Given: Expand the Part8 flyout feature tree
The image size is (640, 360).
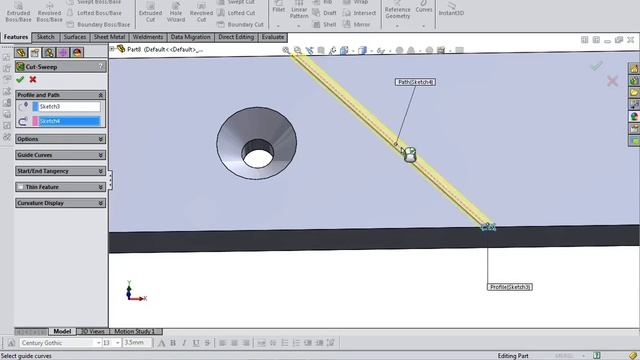Looking at the screenshot, I should pyautogui.click(x=112, y=49).
